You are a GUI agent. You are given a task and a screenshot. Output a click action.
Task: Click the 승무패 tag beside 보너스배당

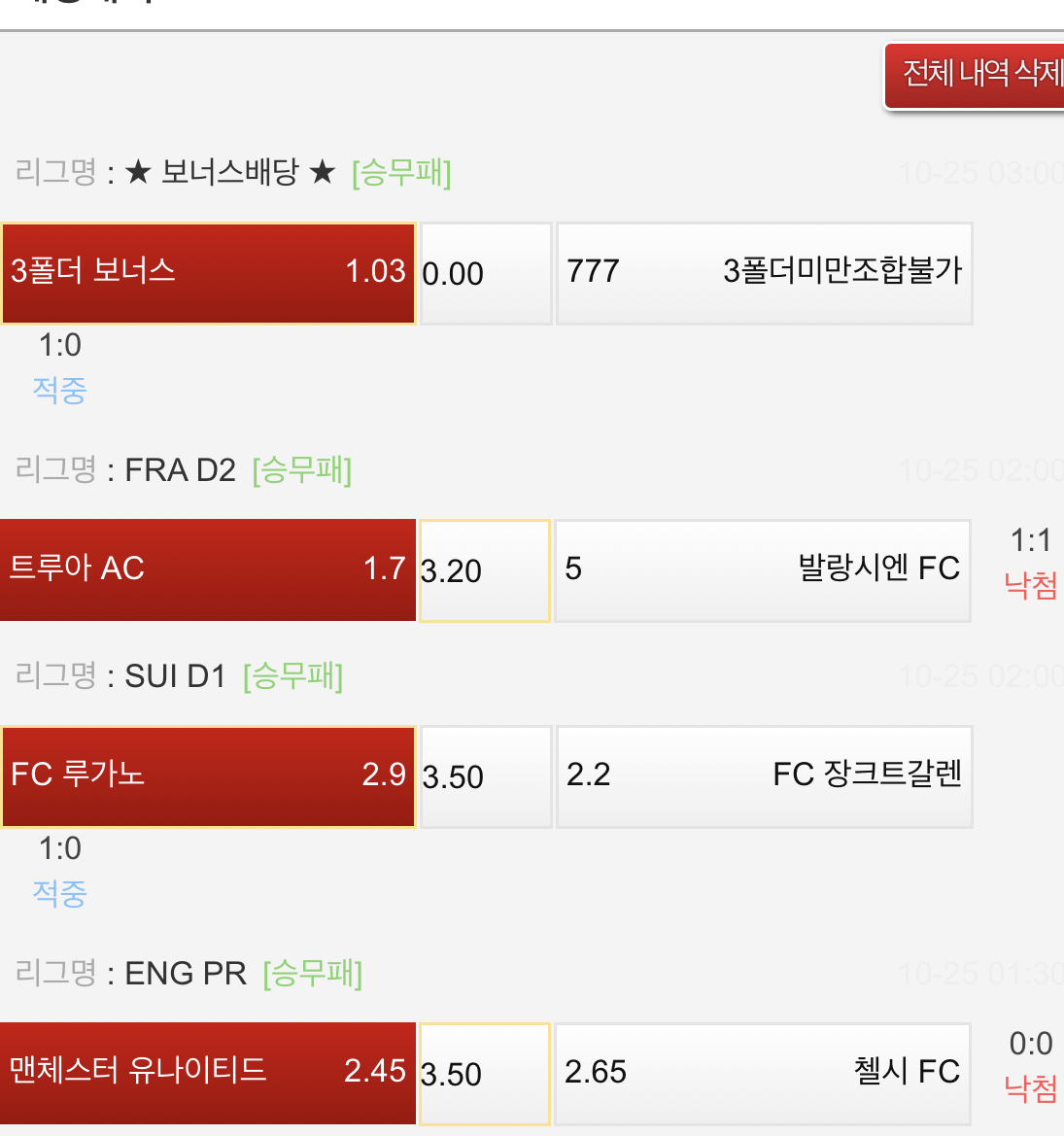pos(401,173)
